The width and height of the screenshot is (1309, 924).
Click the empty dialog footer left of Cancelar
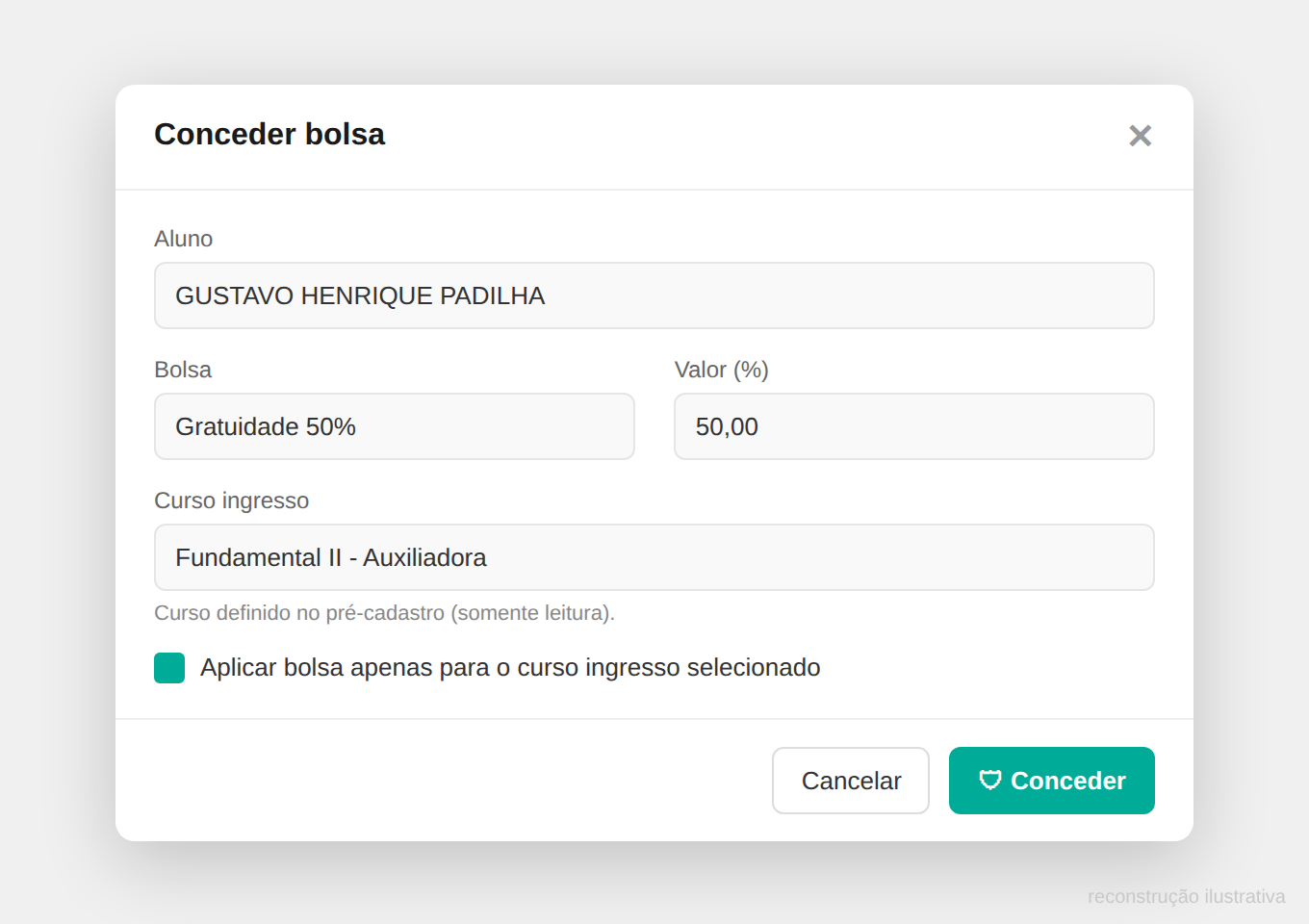(443, 781)
